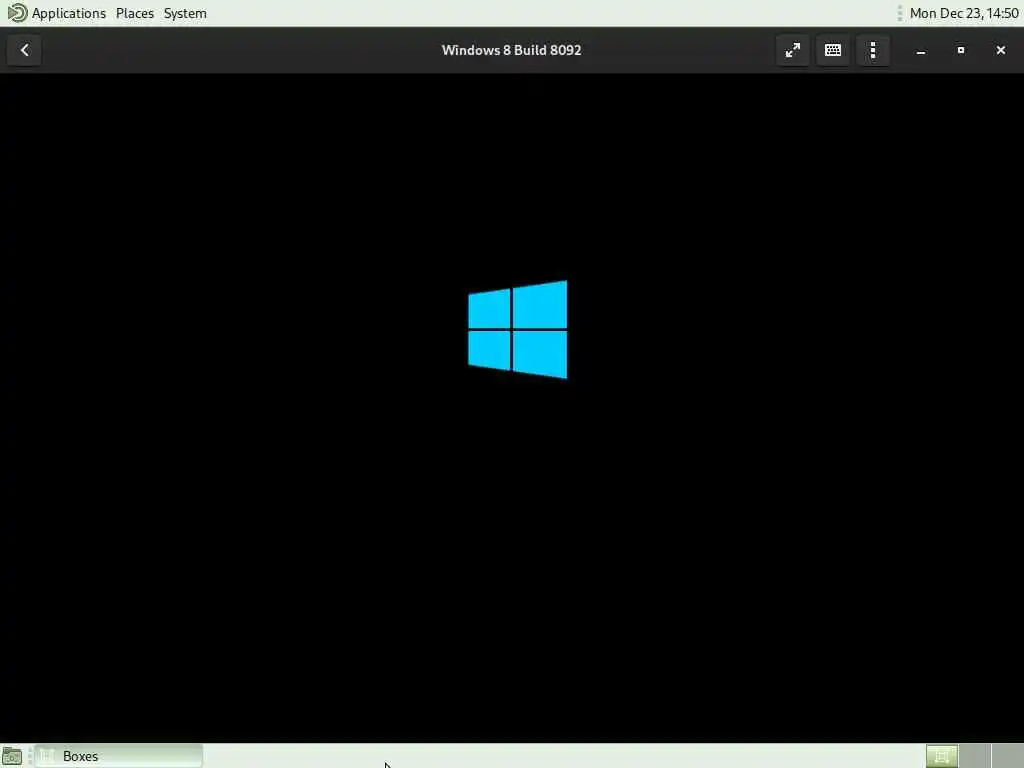
Task: Switch to the last workspace in switcher
Action: pyautogui.click(x=1007, y=756)
